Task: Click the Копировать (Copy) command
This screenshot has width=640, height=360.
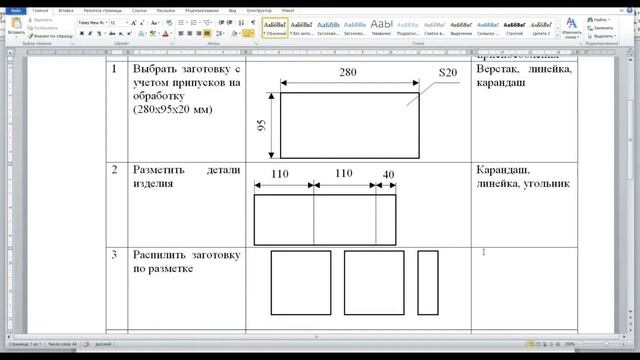Action: click(43, 28)
